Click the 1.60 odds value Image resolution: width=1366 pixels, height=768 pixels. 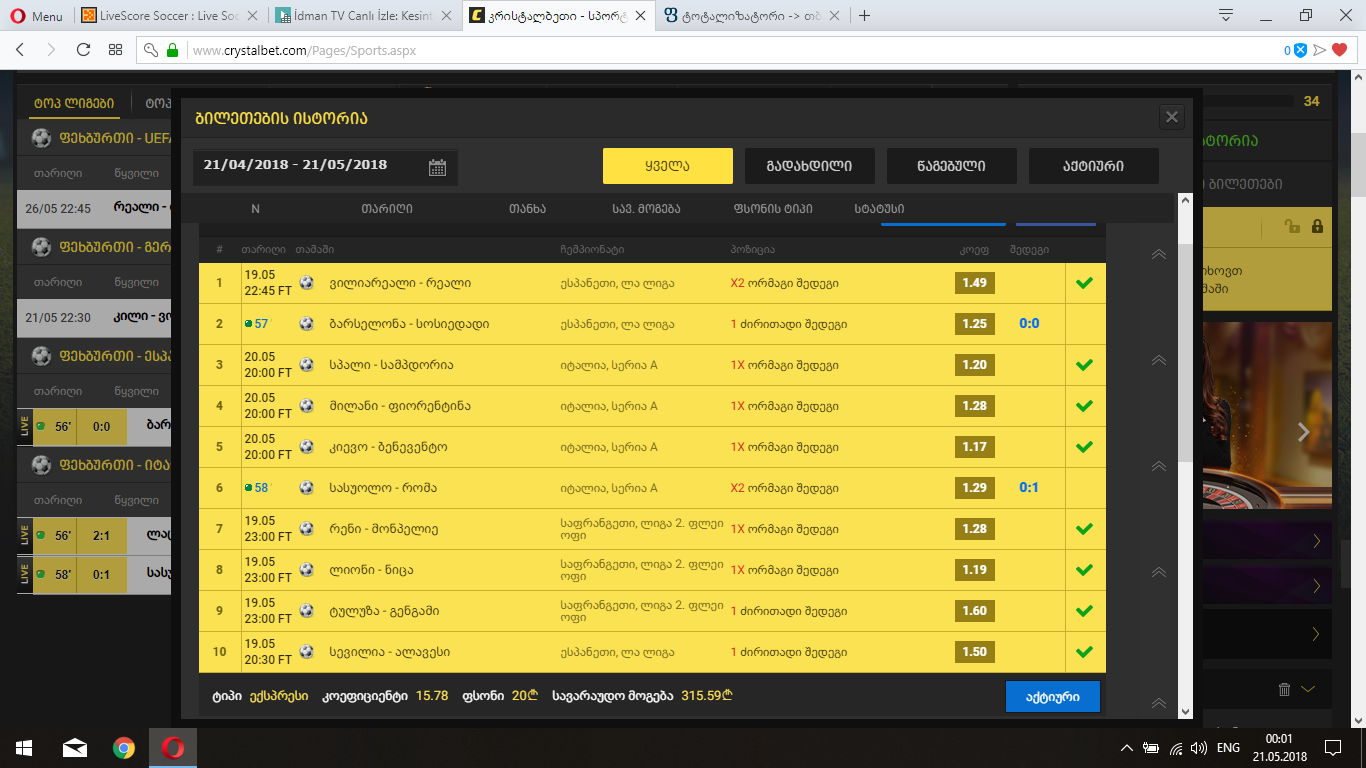[x=975, y=611]
